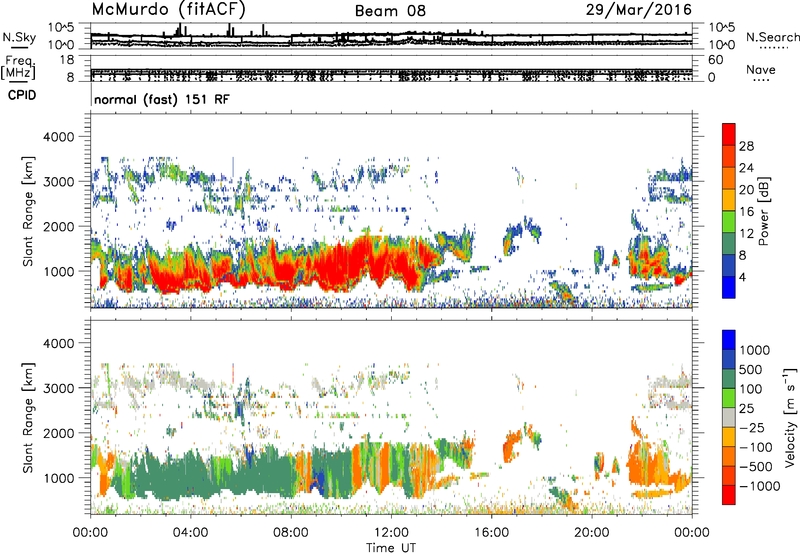Click the 'Power [dB]' colorbar label
The height and width of the screenshot is (554, 800).
click(763, 211)
